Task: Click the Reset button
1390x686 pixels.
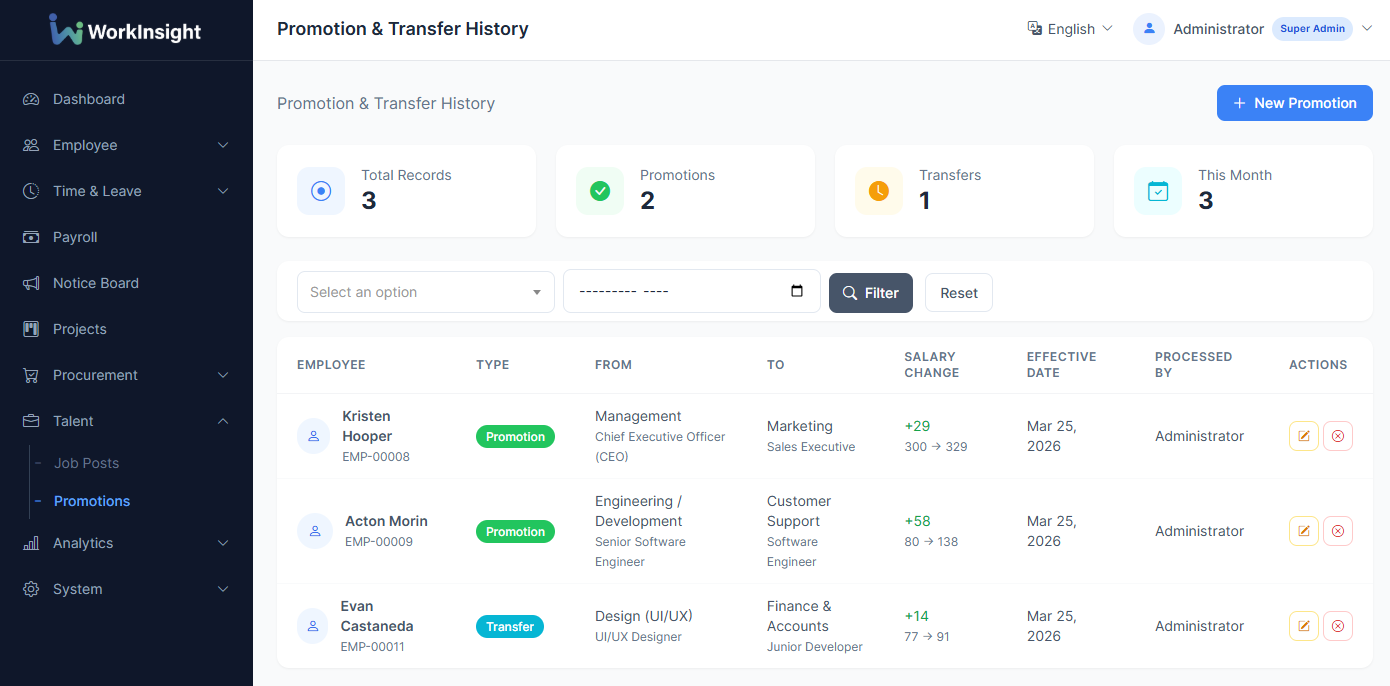Action: tap(958, 293)
